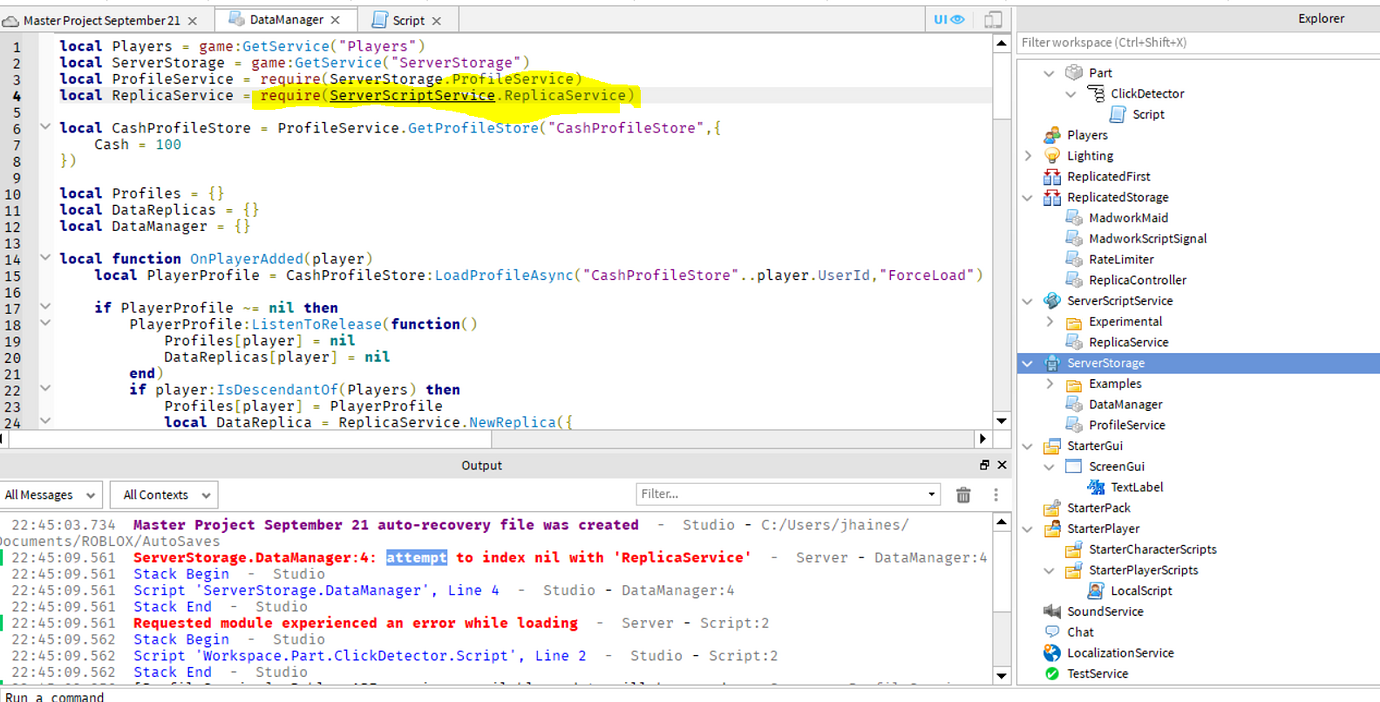Screen dimensions: 1380x702
Task: Click the device emulator icon beside UI toggle
Action: click(x=992, y=19)
